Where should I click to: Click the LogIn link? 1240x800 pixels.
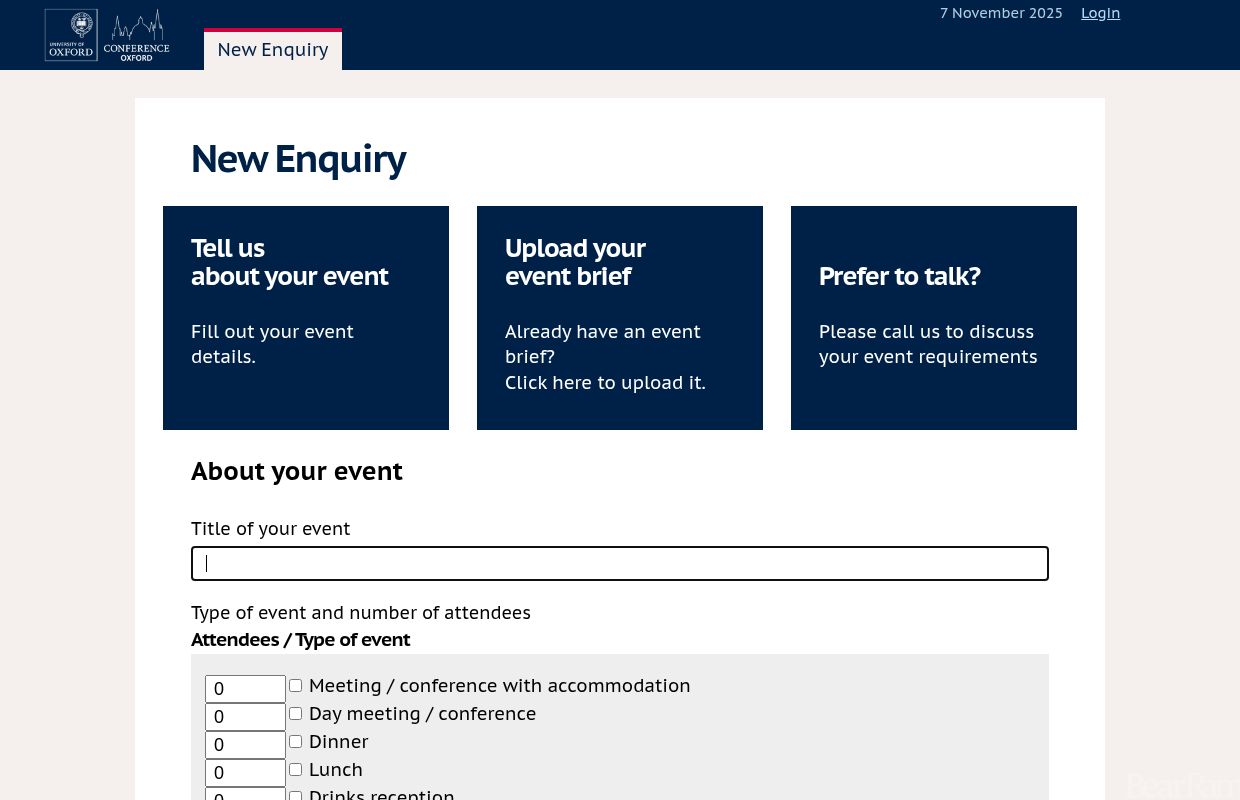[x=1100, y=13]
